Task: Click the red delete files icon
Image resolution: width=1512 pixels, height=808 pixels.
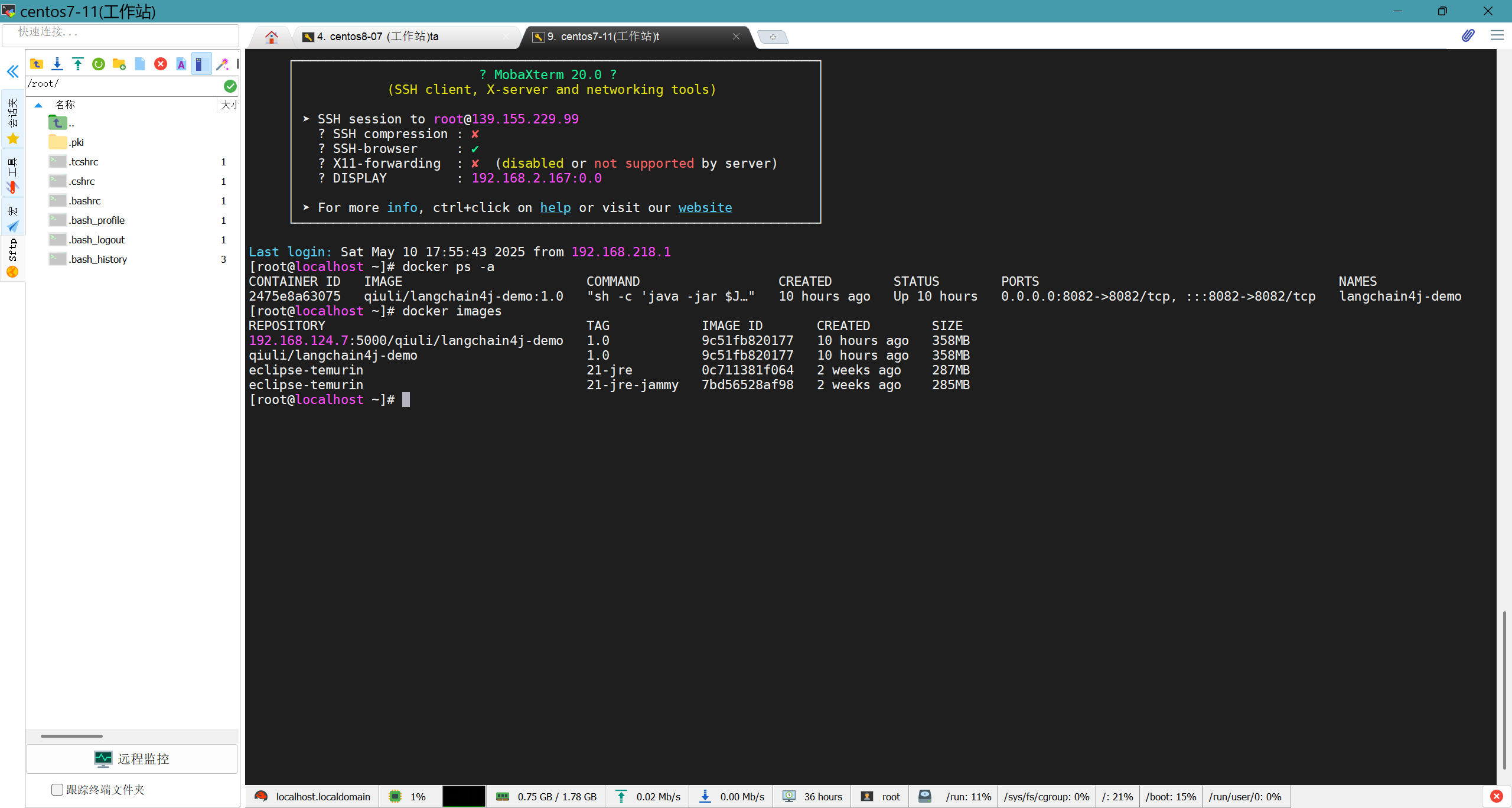Action: [x=161, y=64]
